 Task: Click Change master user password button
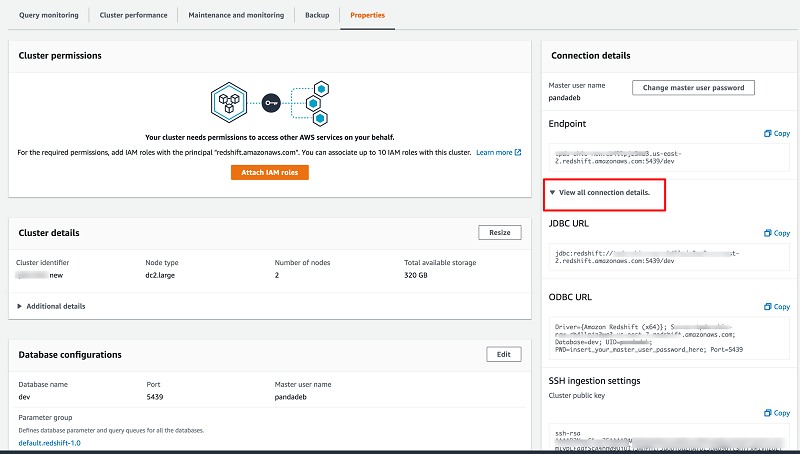(x=693, y=88)
